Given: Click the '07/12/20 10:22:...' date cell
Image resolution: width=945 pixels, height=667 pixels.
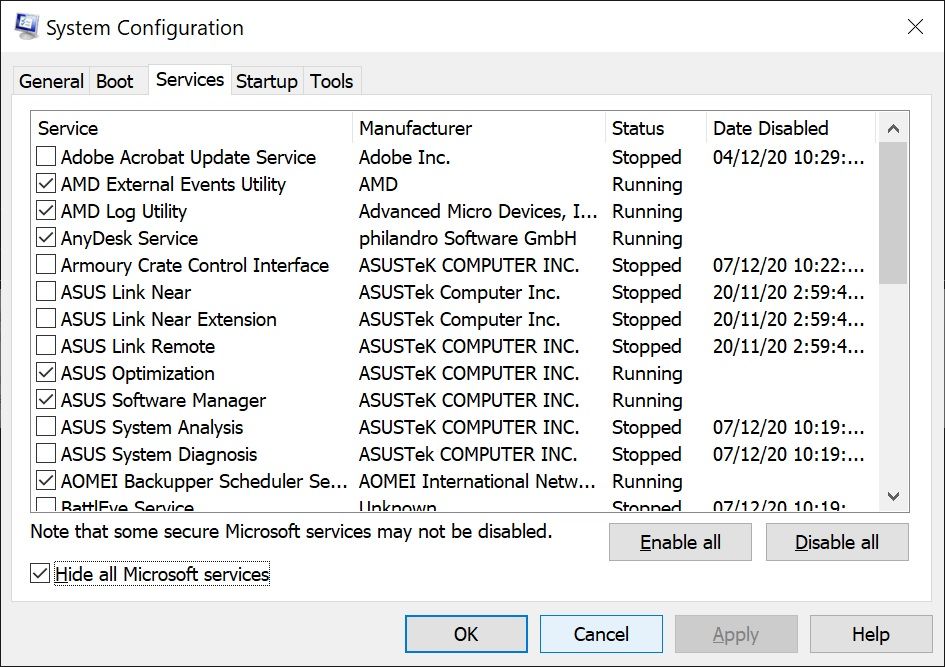Looking at the screenshot, I should (x=788, y=265).
